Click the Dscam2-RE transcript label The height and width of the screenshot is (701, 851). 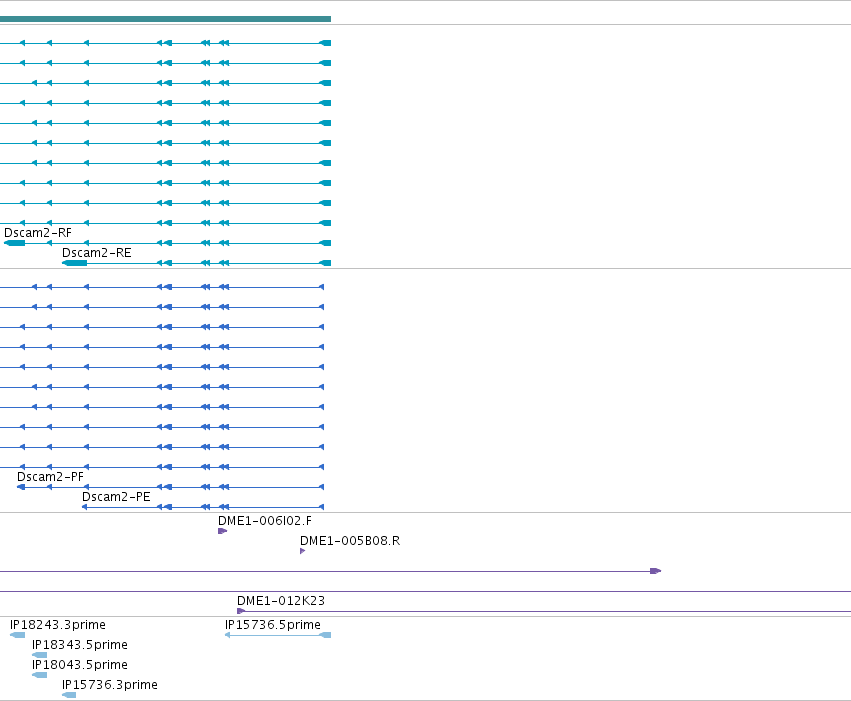(97, 253)
